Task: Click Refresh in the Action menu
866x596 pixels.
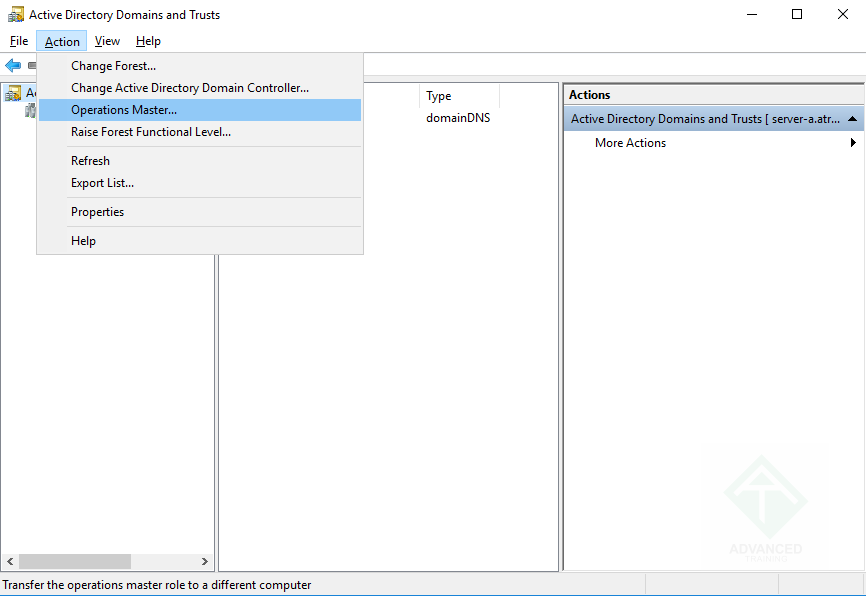Action: pyautogui.click(x=200, y=161)
